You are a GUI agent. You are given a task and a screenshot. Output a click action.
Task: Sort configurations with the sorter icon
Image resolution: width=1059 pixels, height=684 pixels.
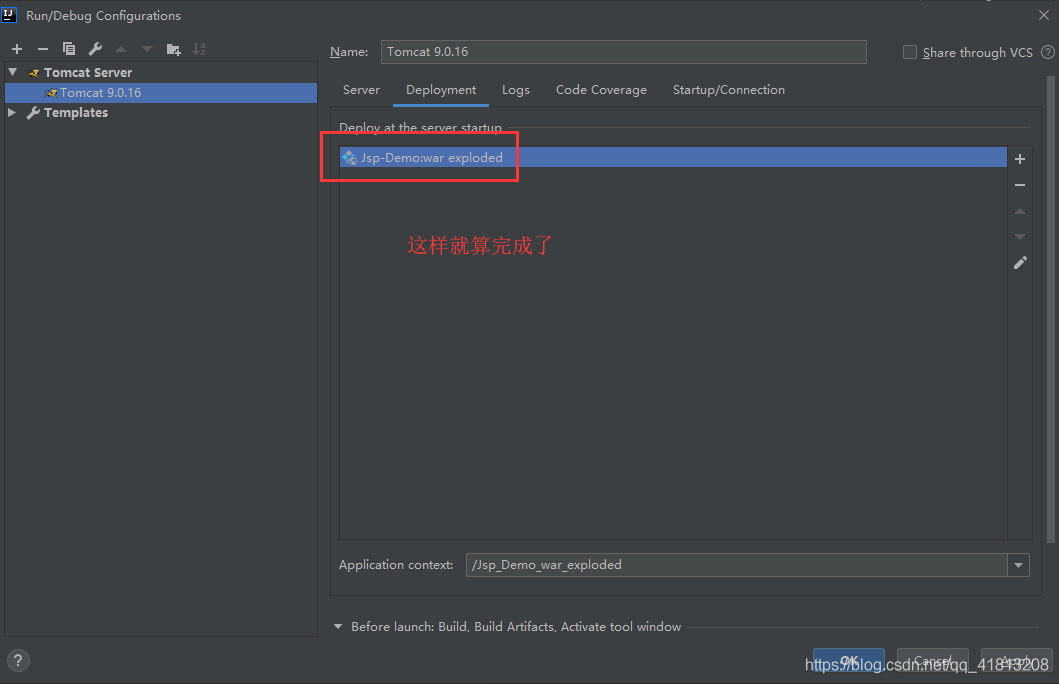pyautogui.click(x=198, y=48)
